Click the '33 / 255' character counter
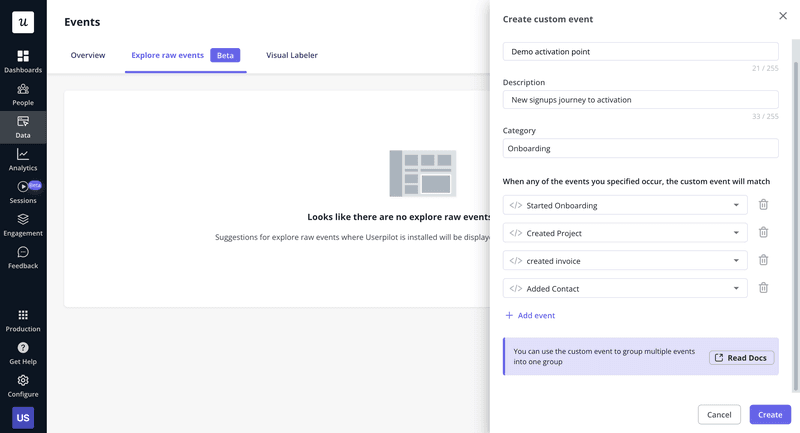 (765, 116)
